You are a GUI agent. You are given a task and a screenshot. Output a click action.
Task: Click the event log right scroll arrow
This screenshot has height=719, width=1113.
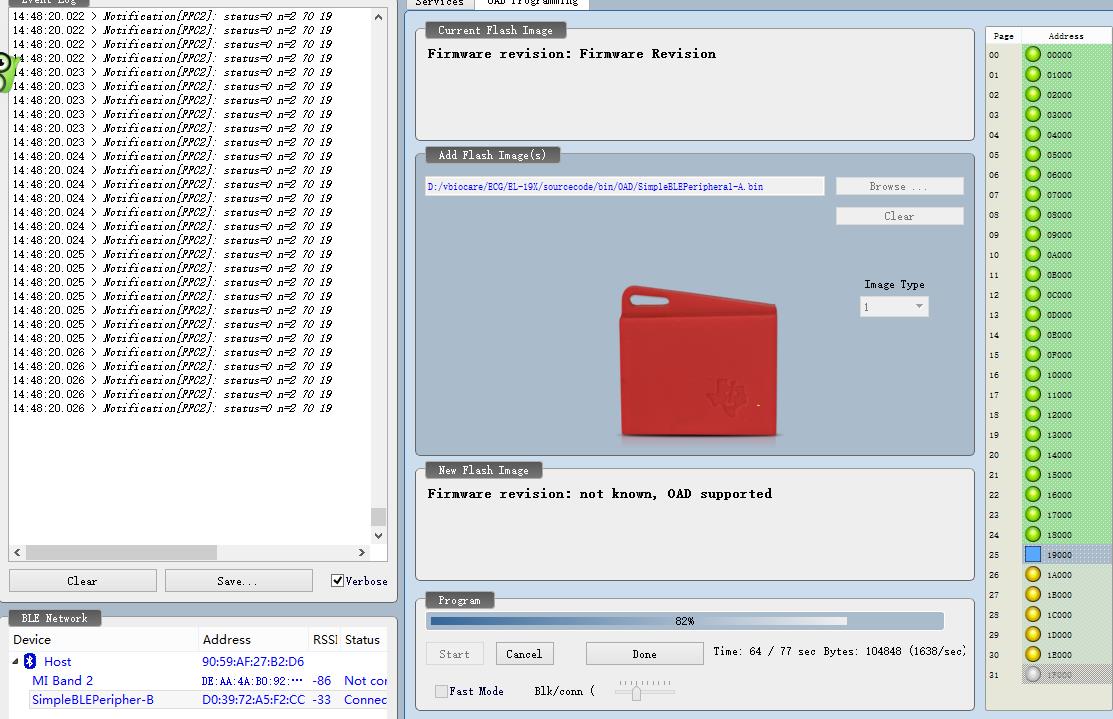pos(362,552)
